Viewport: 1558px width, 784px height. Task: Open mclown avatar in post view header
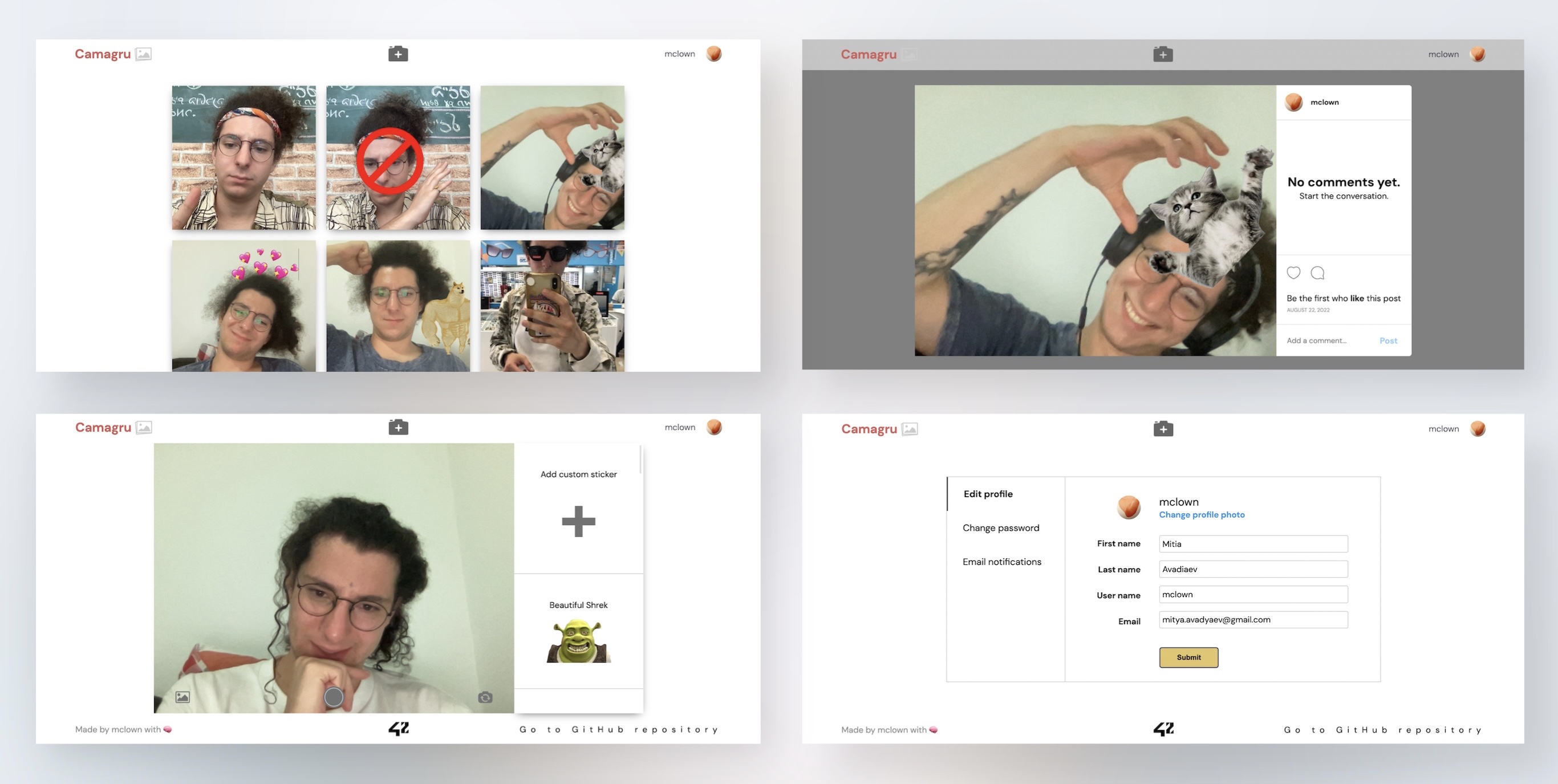[x=1478, y=54]
